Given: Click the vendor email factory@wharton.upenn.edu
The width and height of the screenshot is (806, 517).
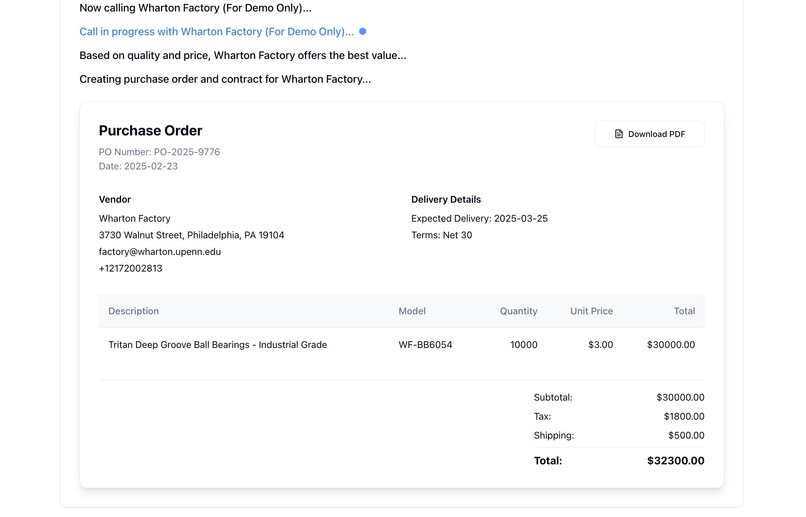Looking at the screenshot, I should [x=159, y=252].
